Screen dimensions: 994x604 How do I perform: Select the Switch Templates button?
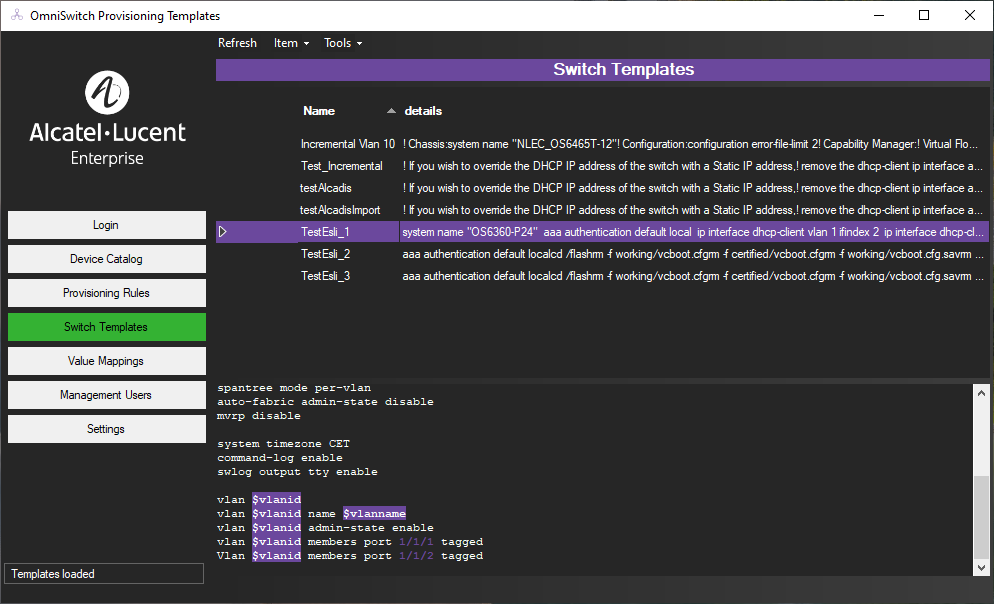coord(106,327)
